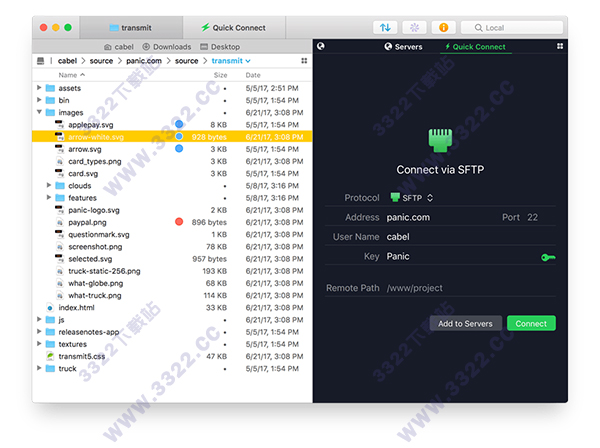Expand the clouds folder
The image size is (600, 448).
[49, 185]
